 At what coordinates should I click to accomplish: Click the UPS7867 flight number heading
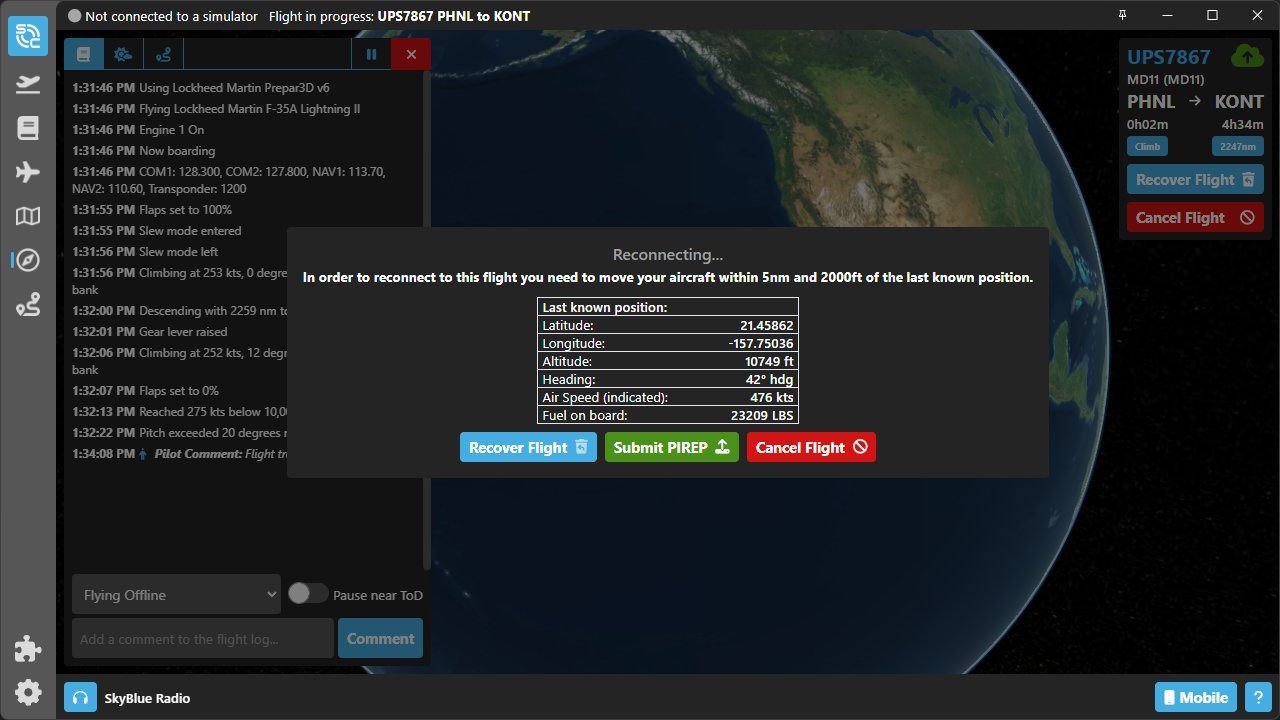(x=1169, y=57)
